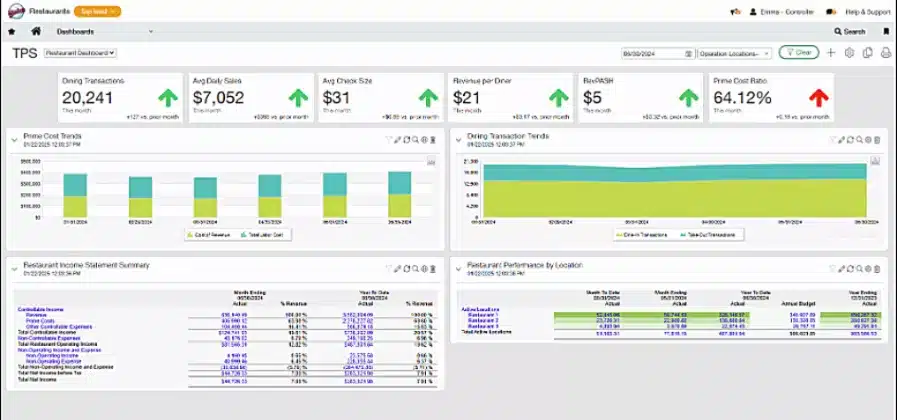Click the plus icon to add a component

click(x=830, y=52)
